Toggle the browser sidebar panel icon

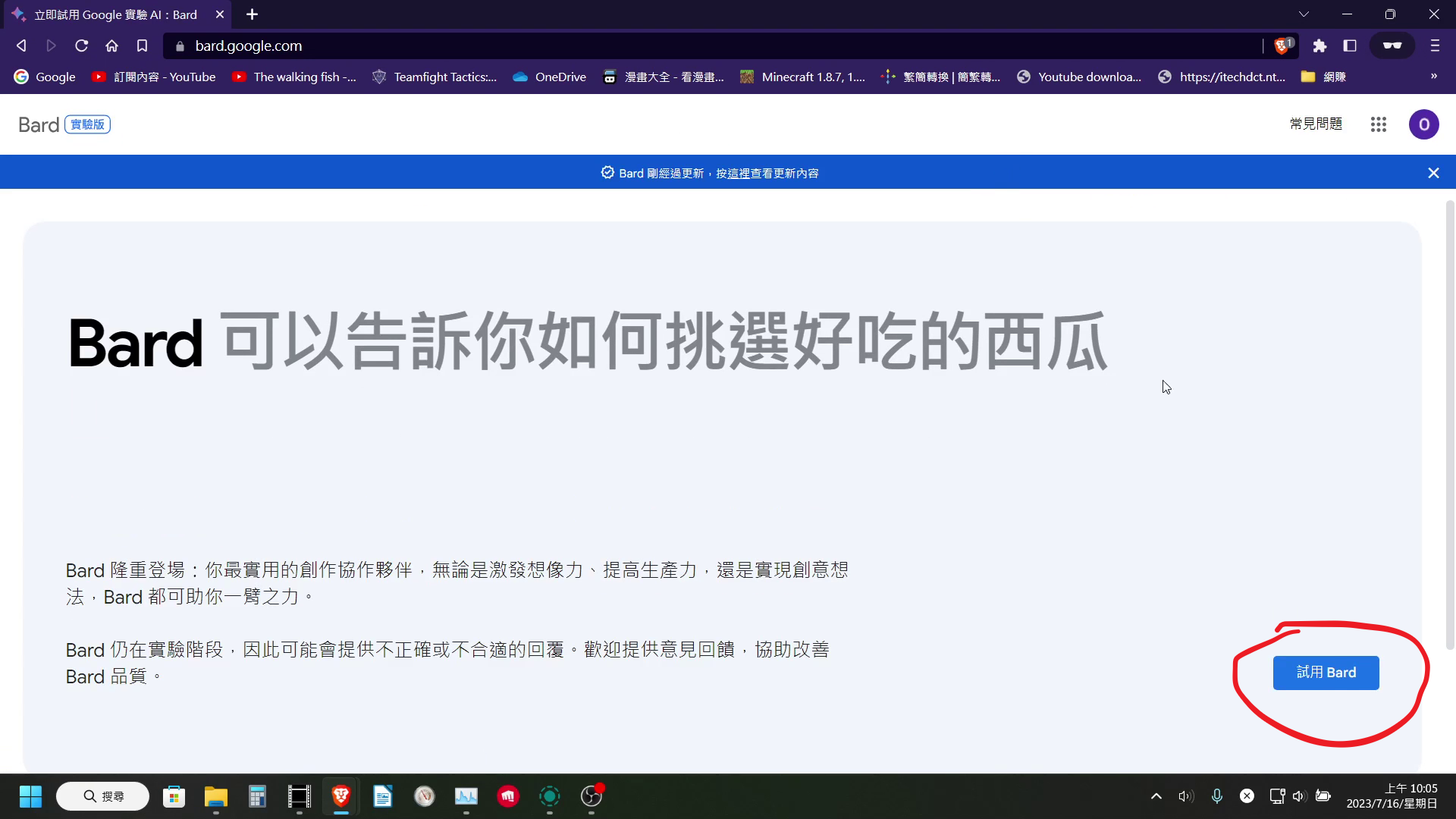[x=1350, y=45]
